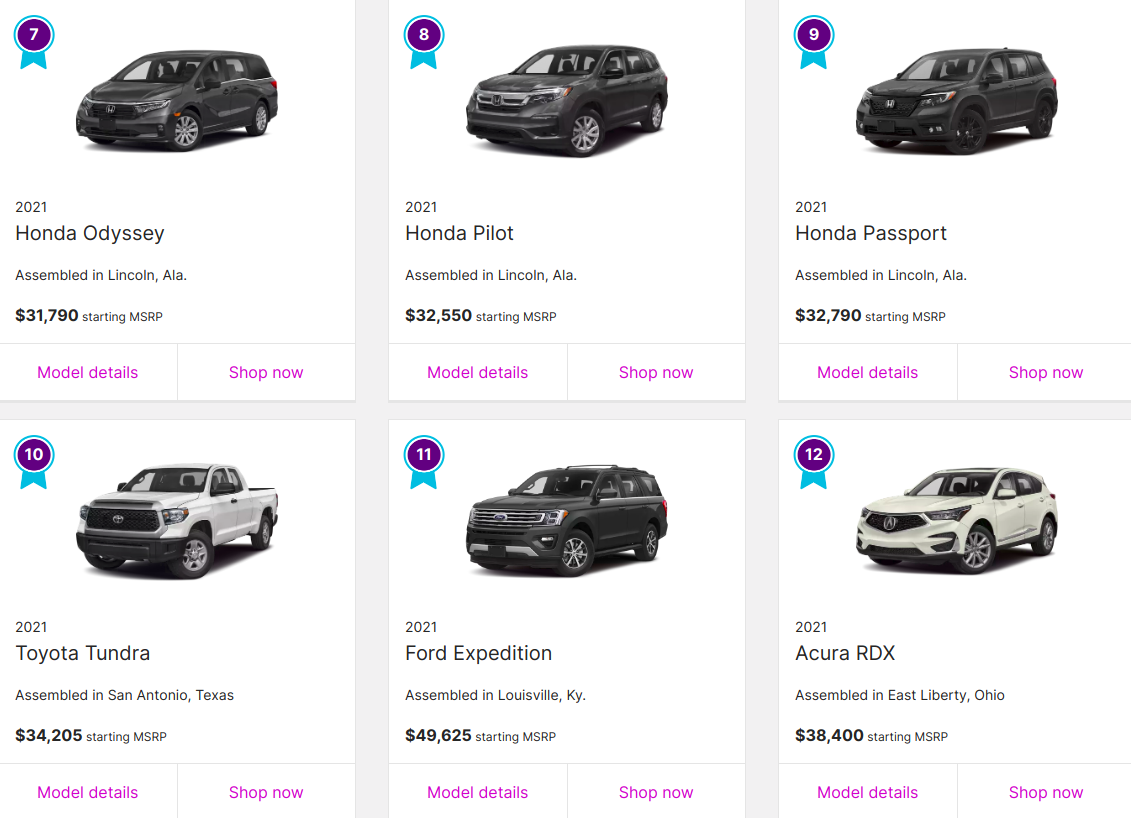1131x818 pixels.
Task: Open Model details for Ford Expedition
Action: tap(478, 792)
